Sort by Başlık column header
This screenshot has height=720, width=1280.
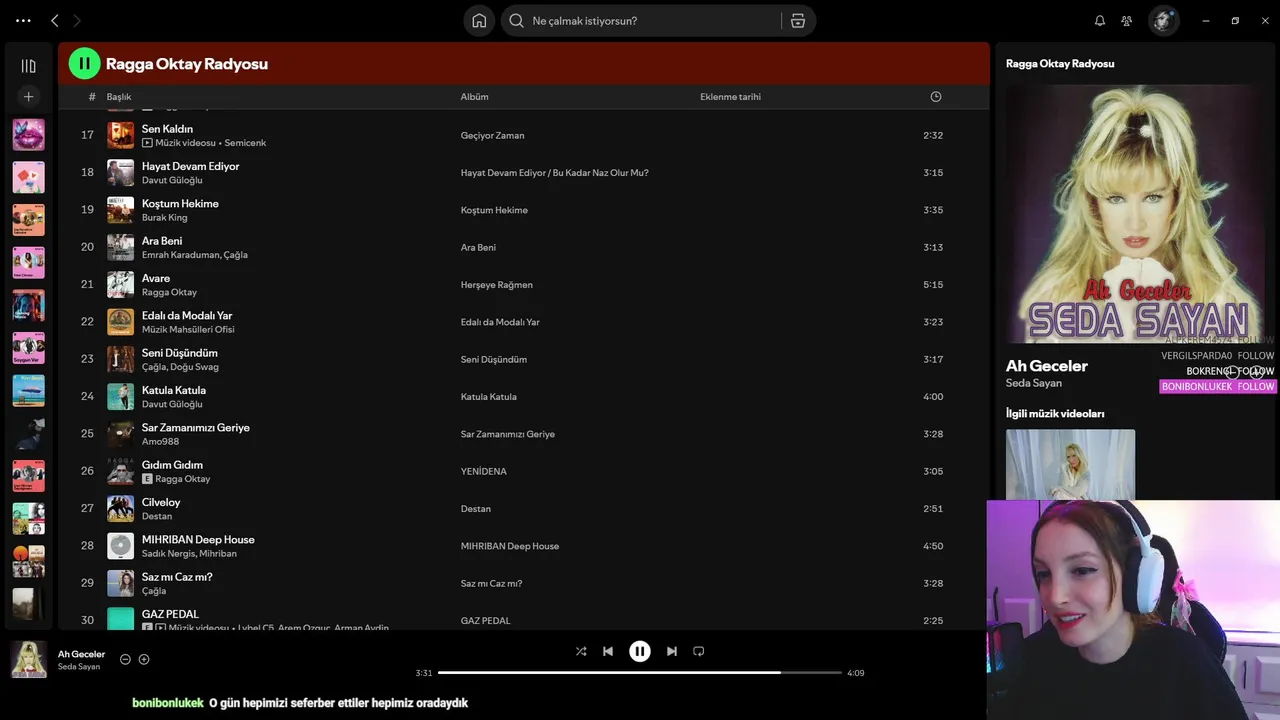pyautogui.click(x=119, y=97)
